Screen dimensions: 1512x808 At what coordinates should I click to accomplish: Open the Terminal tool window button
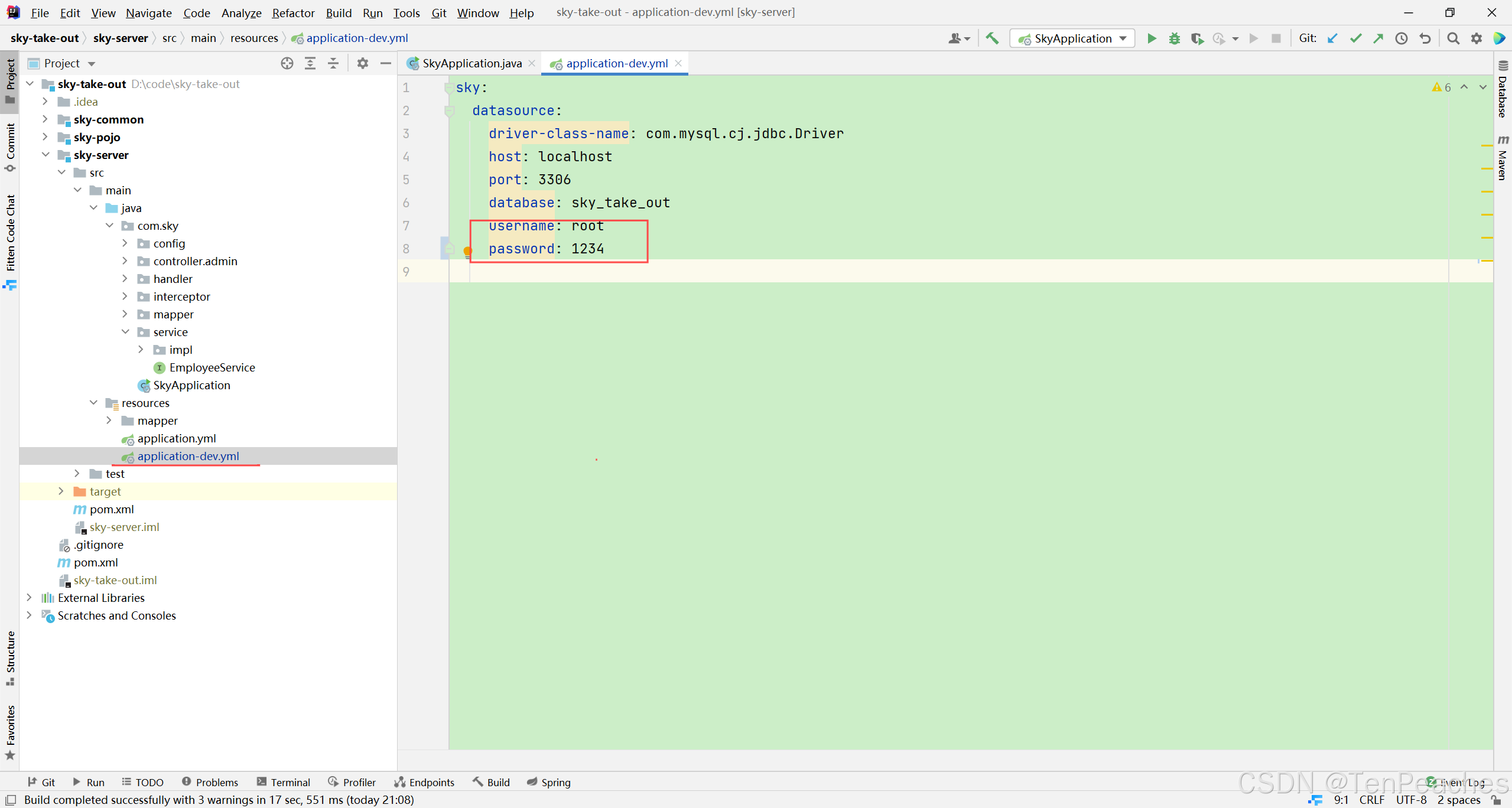click(x=284, y=782)
